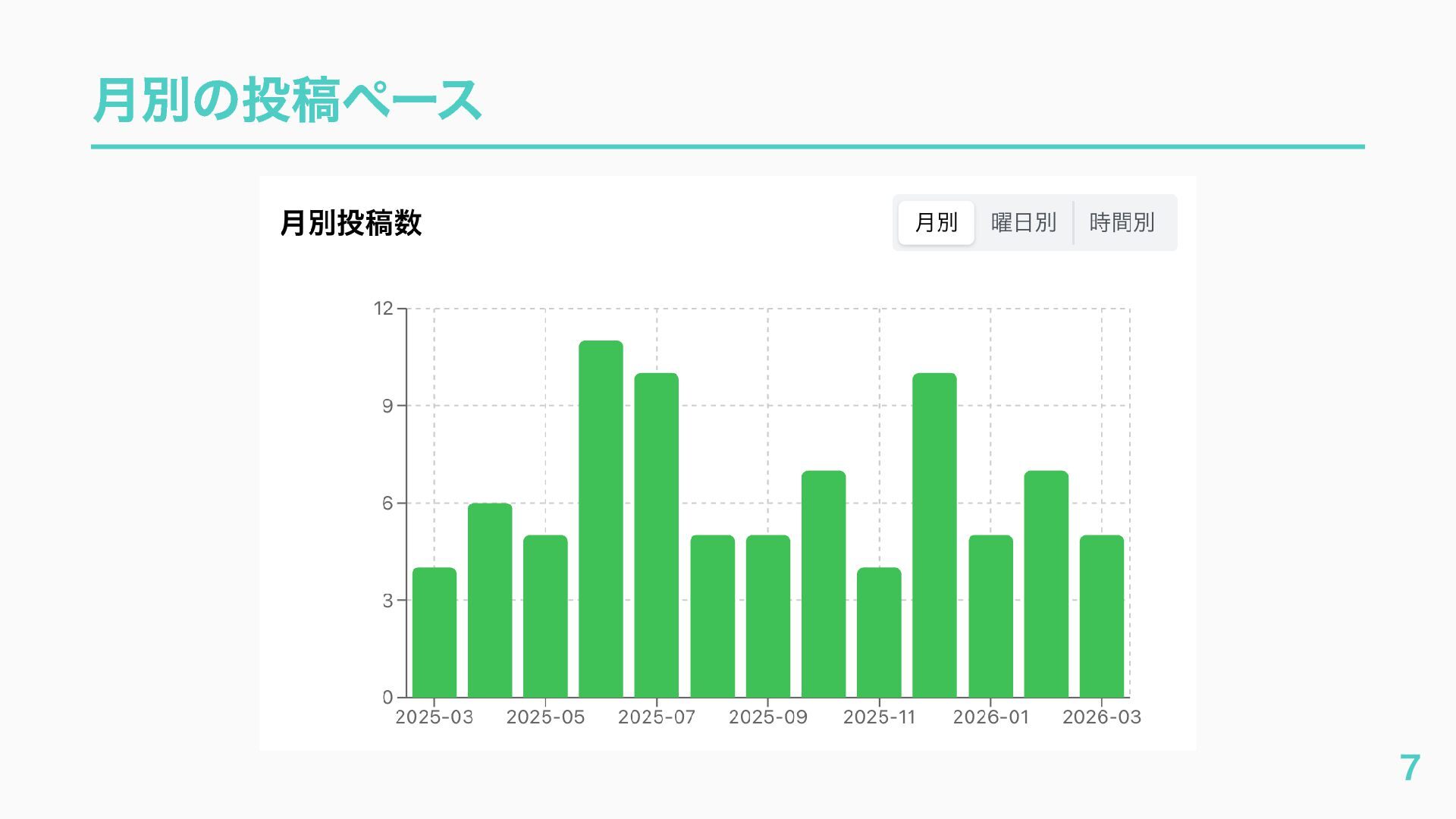1456x819 pixels.
Task: Switch to the 曜日別 tab
Action: tap(1023, 223)
